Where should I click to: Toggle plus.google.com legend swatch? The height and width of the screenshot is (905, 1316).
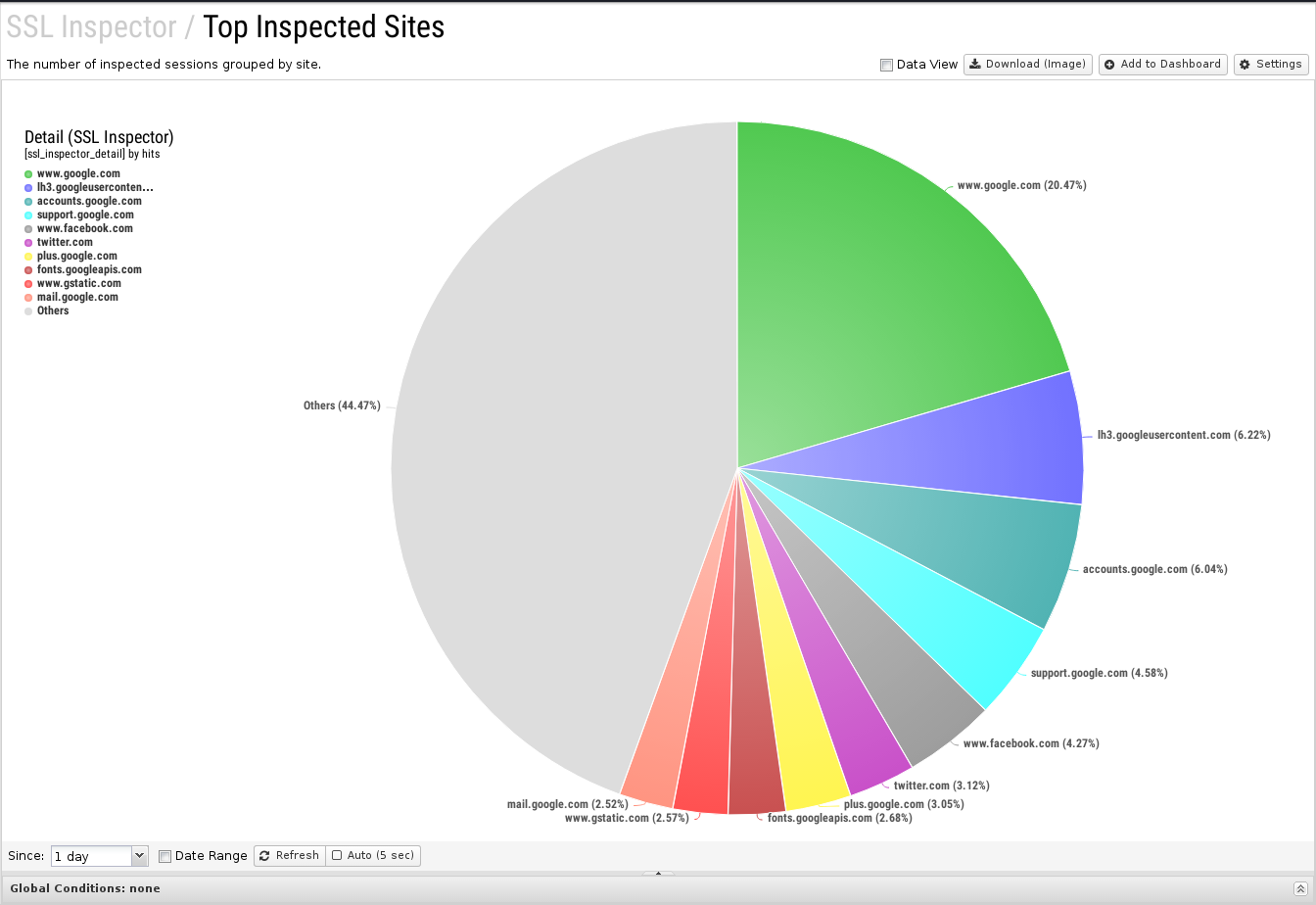(28, 257)
